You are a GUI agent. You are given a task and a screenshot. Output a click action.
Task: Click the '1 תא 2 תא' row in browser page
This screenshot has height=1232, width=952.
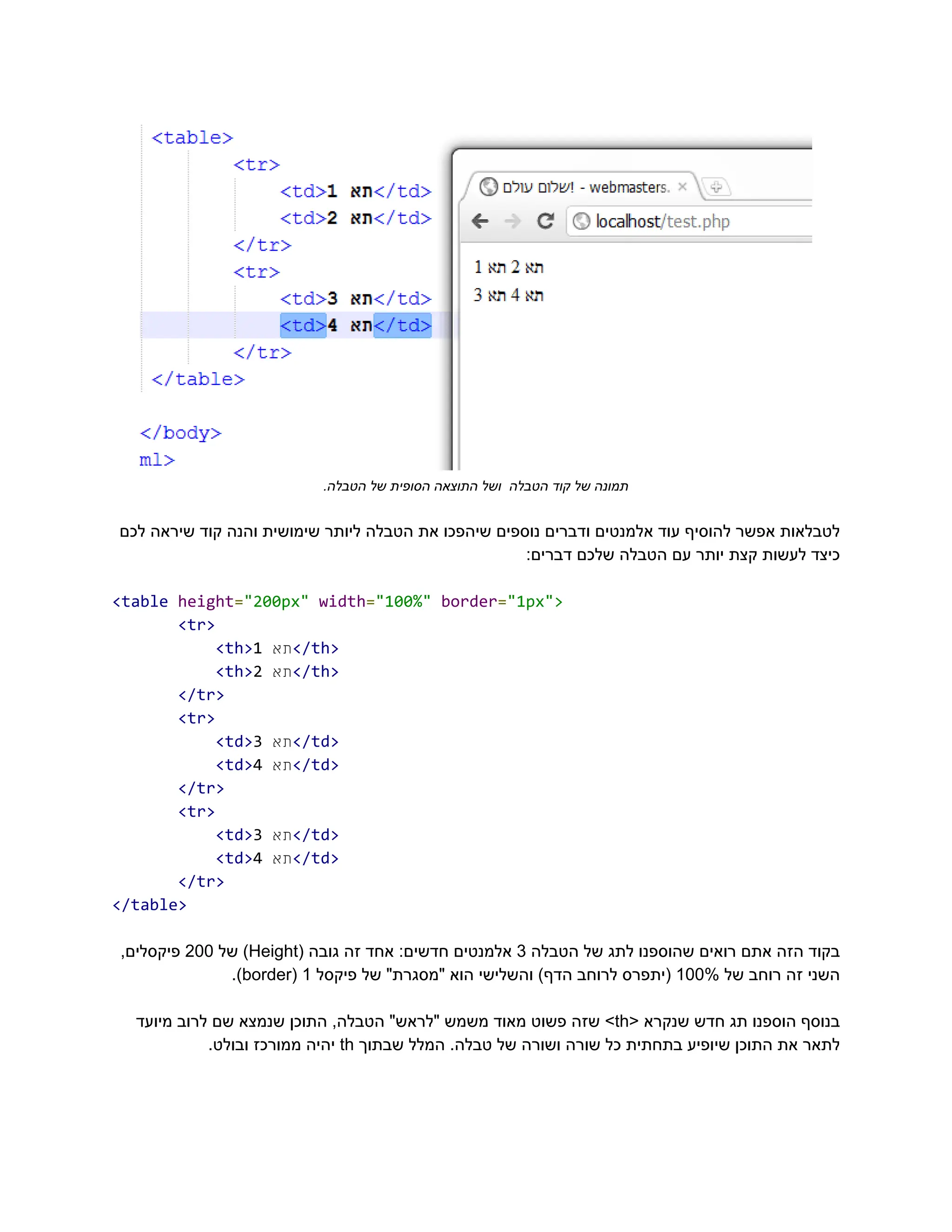tap(509, 267)
